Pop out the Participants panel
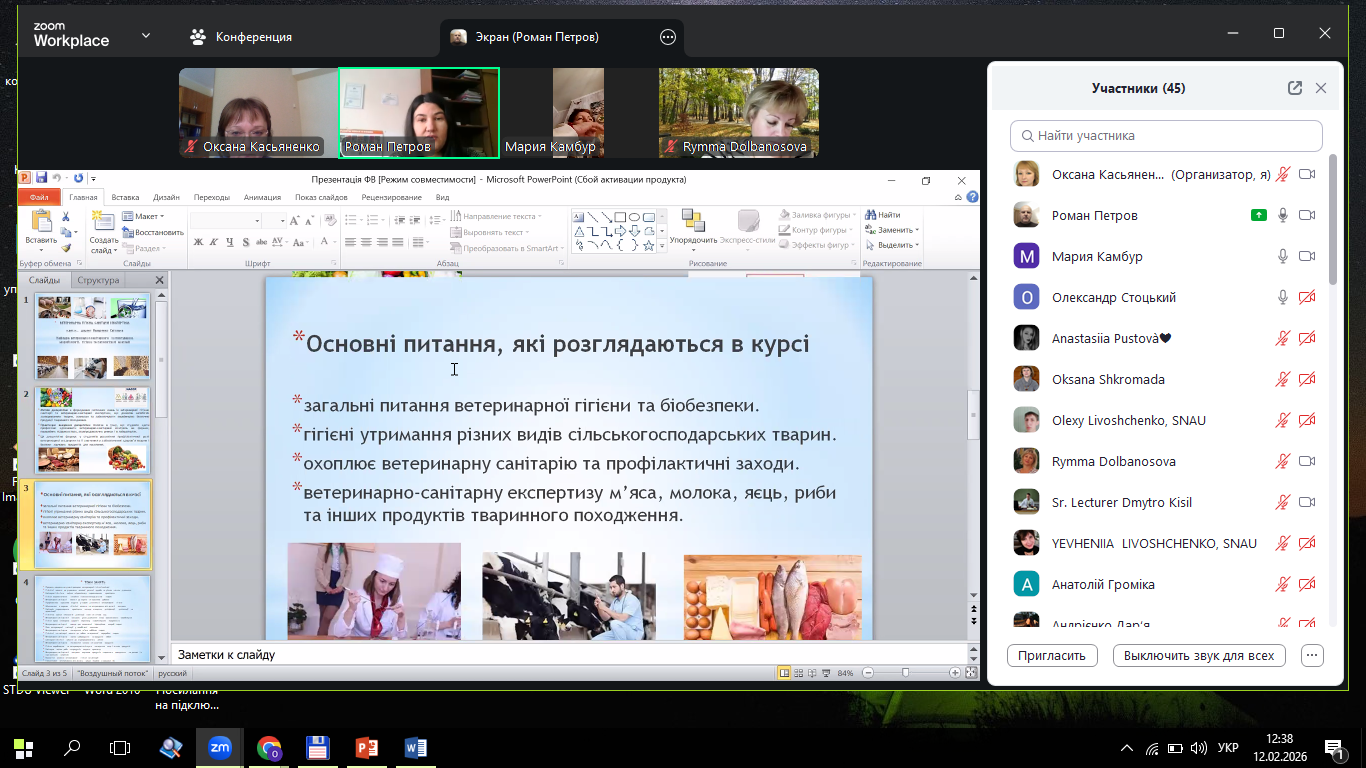This screenshot has width=1366, height=768. (x=1295, y=88)
